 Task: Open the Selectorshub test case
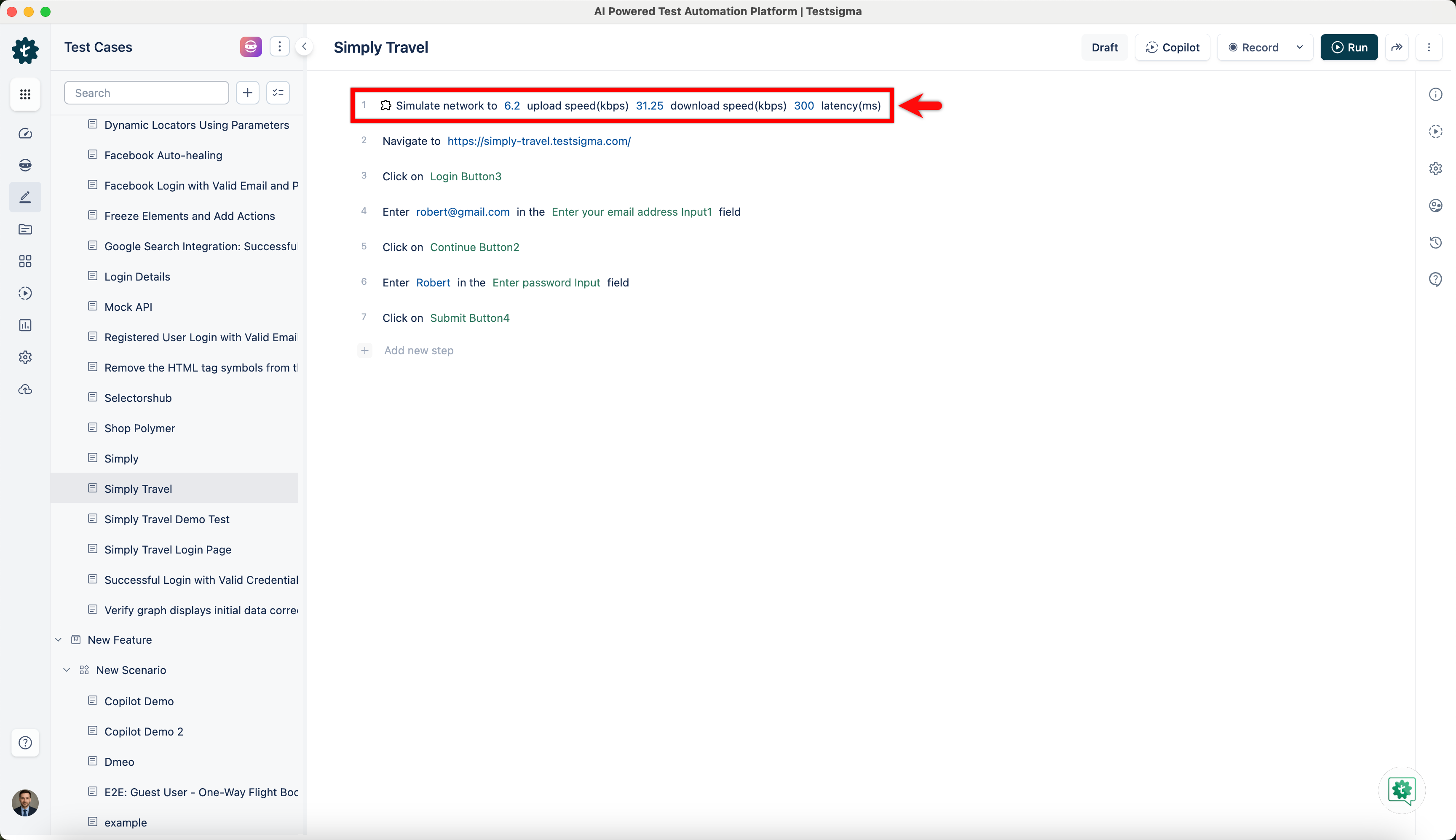[x=138, y=398]
